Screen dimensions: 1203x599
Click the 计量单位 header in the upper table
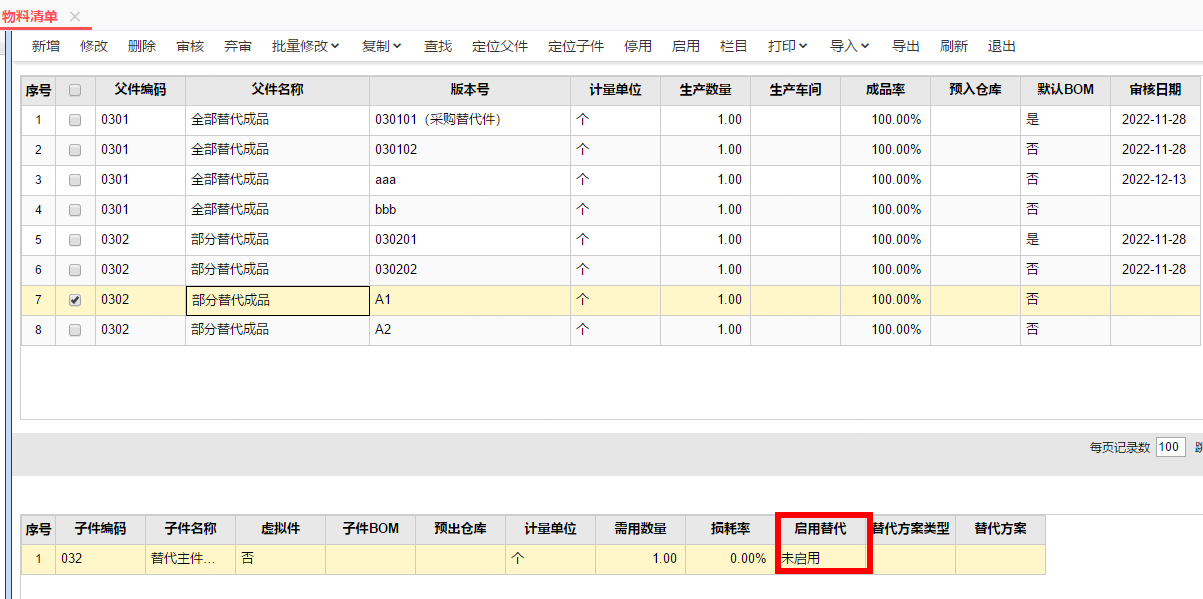(615, 90)
